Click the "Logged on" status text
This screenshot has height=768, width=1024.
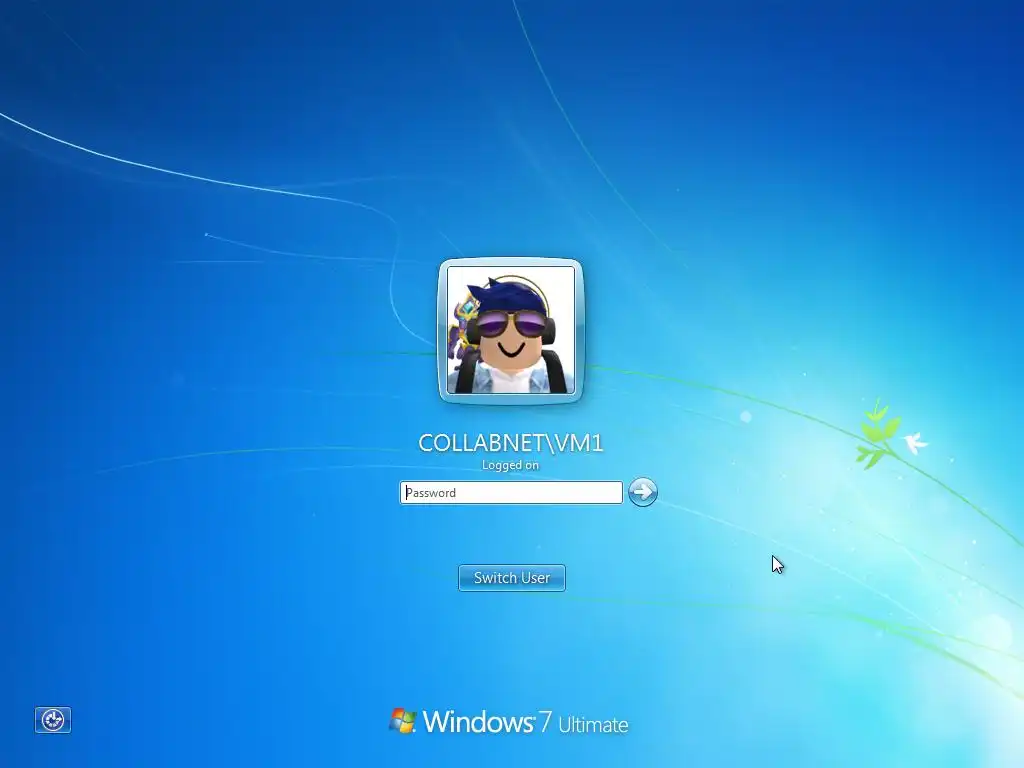coord(511,465)
